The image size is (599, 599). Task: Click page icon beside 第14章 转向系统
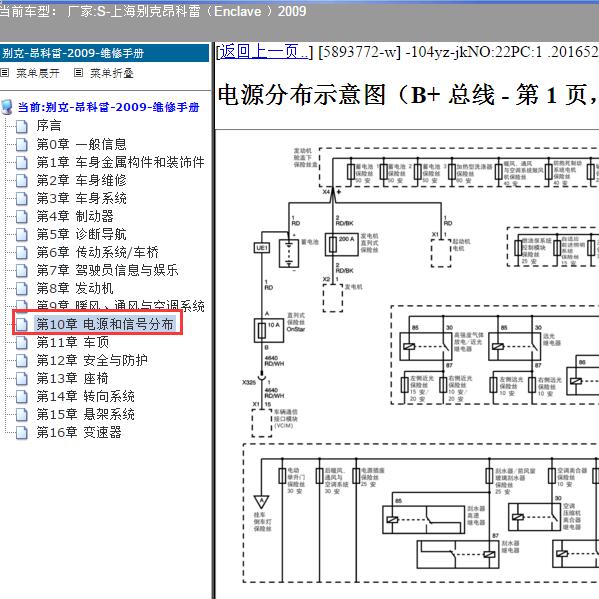(x=22, y=397)
